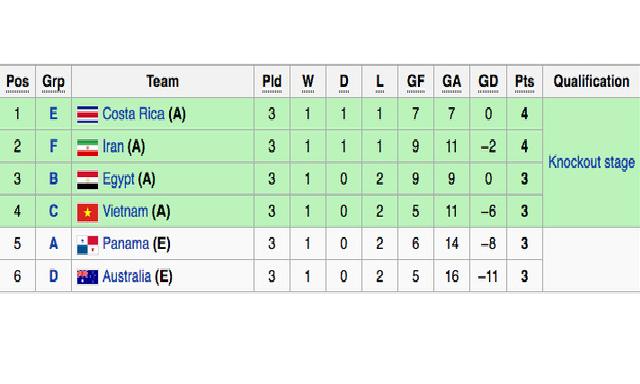The image size is (640, 384).
Task: Open the Egypt team link
Action: (x=118, y=179)
